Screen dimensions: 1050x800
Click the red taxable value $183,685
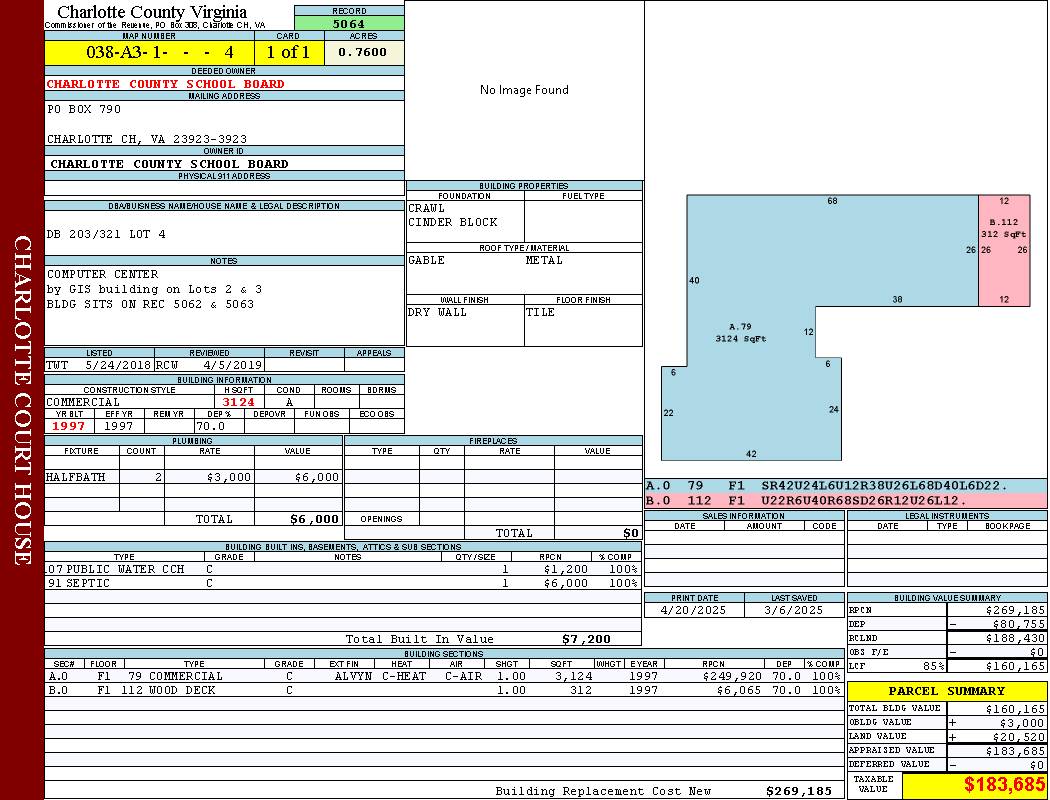(x=1004, y=784)
